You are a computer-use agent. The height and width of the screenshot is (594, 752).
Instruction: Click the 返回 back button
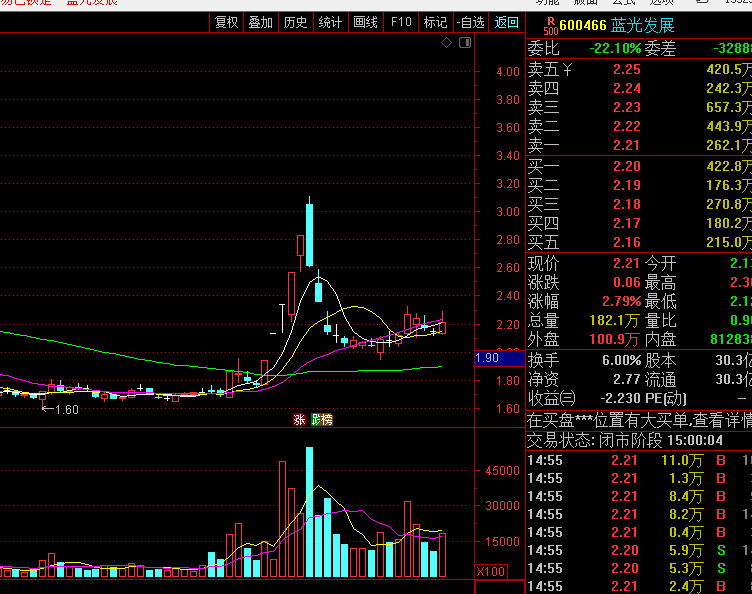click(507, 22)
